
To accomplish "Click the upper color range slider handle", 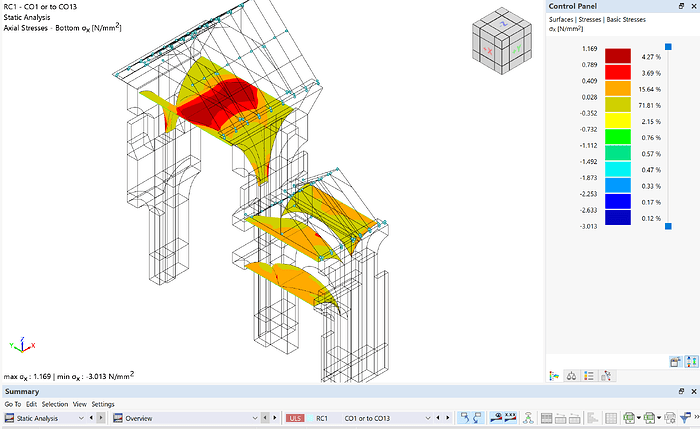I will click(x=668, y=47).
